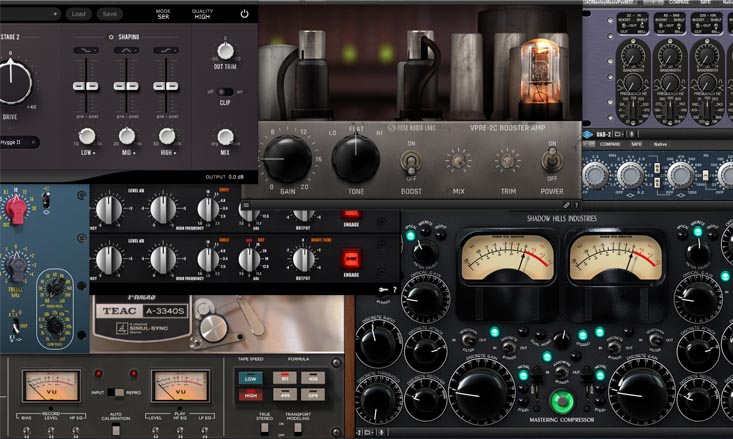Open the Hygge II model selector
Viewport: 733px width, 439px height.
coord(19,142)
